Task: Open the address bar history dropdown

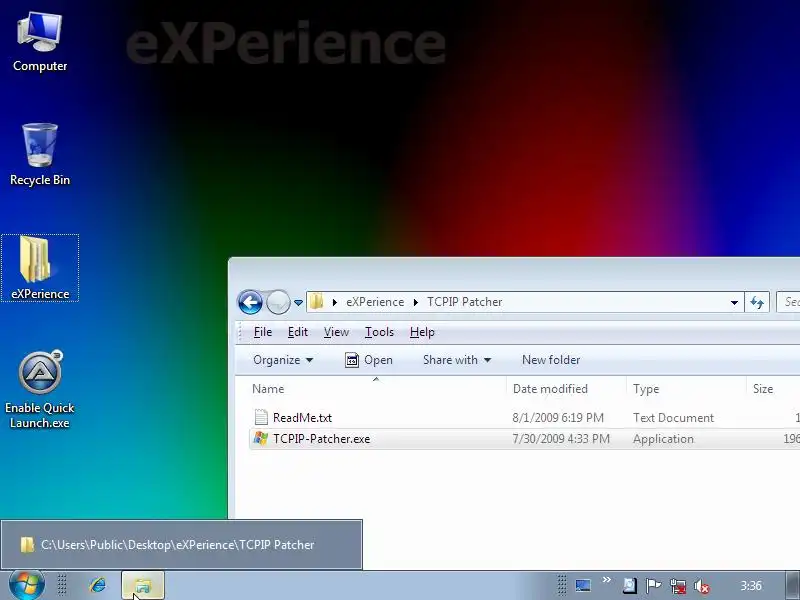Action: 734,302
